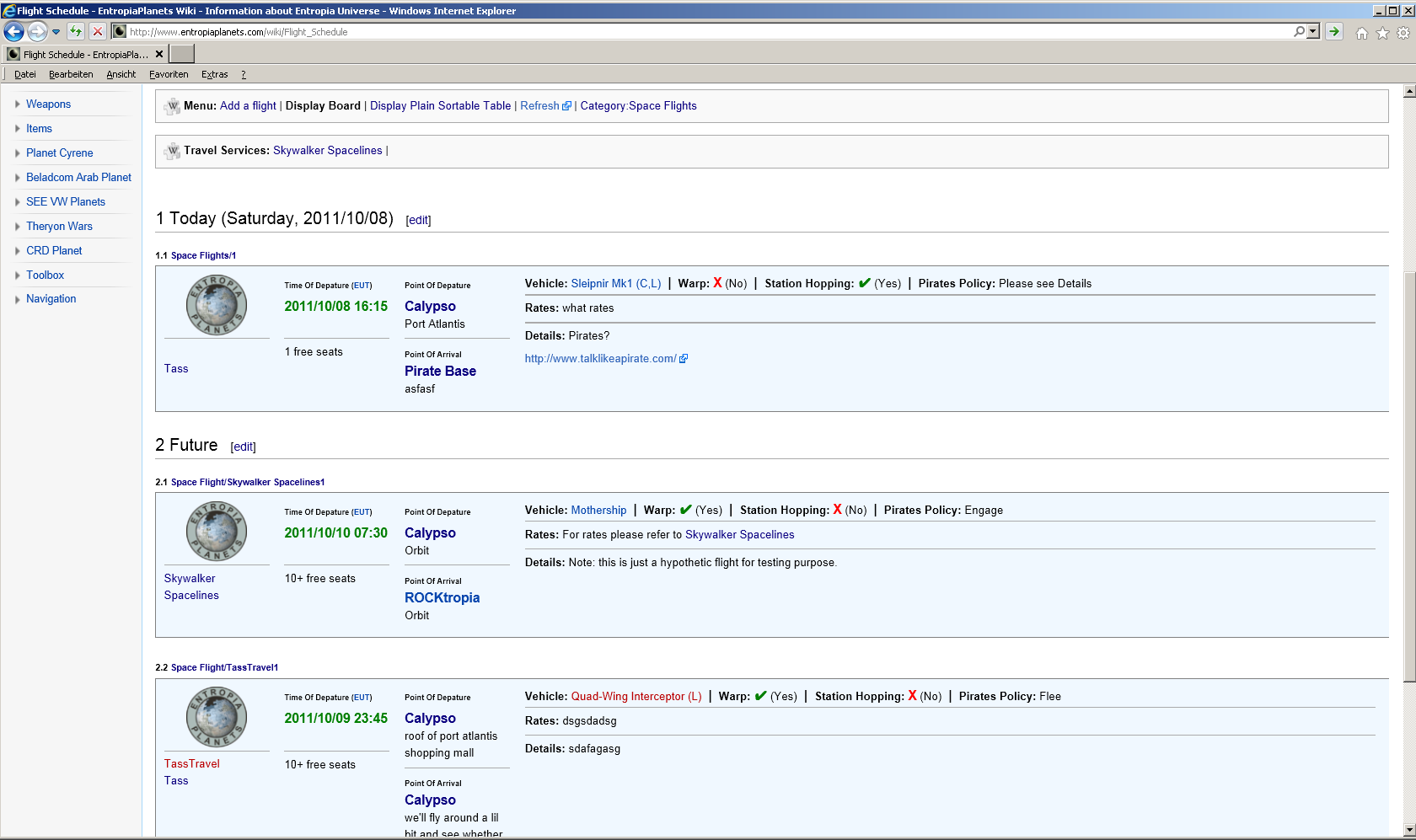Image resolution: width=1416 pixels, height=840 pixels.
Task: Open Display Plain Sortable Table link
Action: coord(440,106)
